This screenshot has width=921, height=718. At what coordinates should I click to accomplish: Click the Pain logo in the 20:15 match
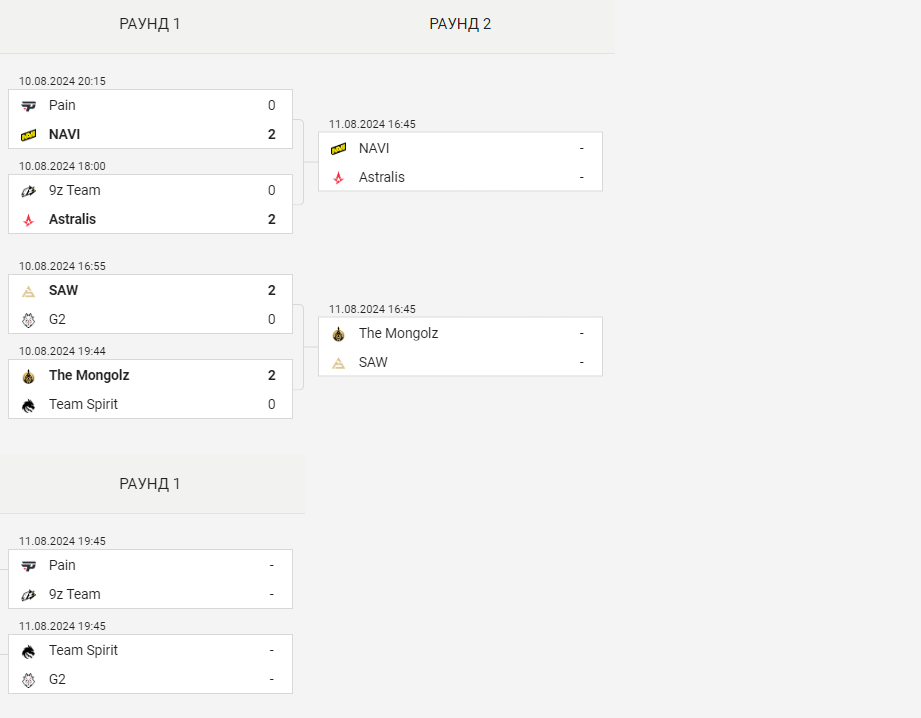pos(28,106)
